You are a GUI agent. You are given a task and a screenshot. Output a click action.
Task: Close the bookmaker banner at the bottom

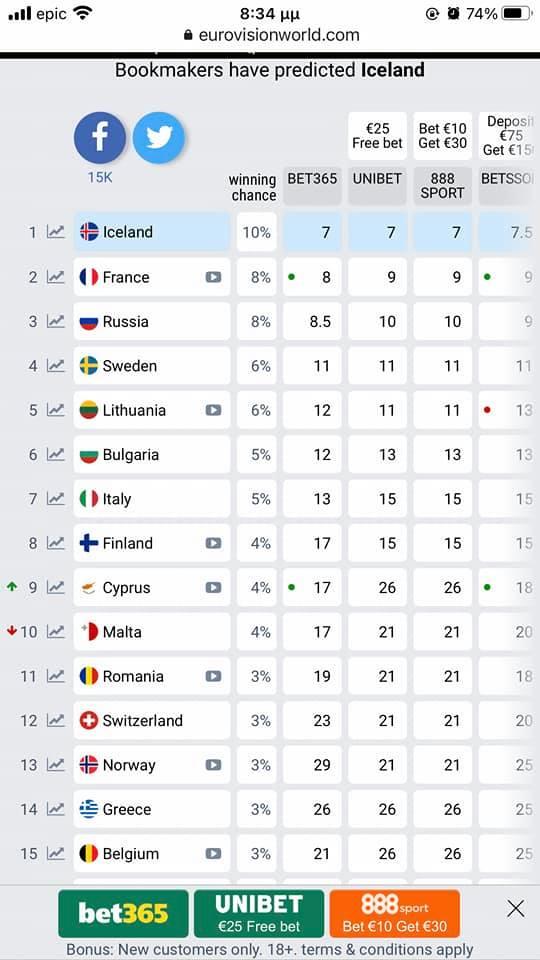pos(516,909)
